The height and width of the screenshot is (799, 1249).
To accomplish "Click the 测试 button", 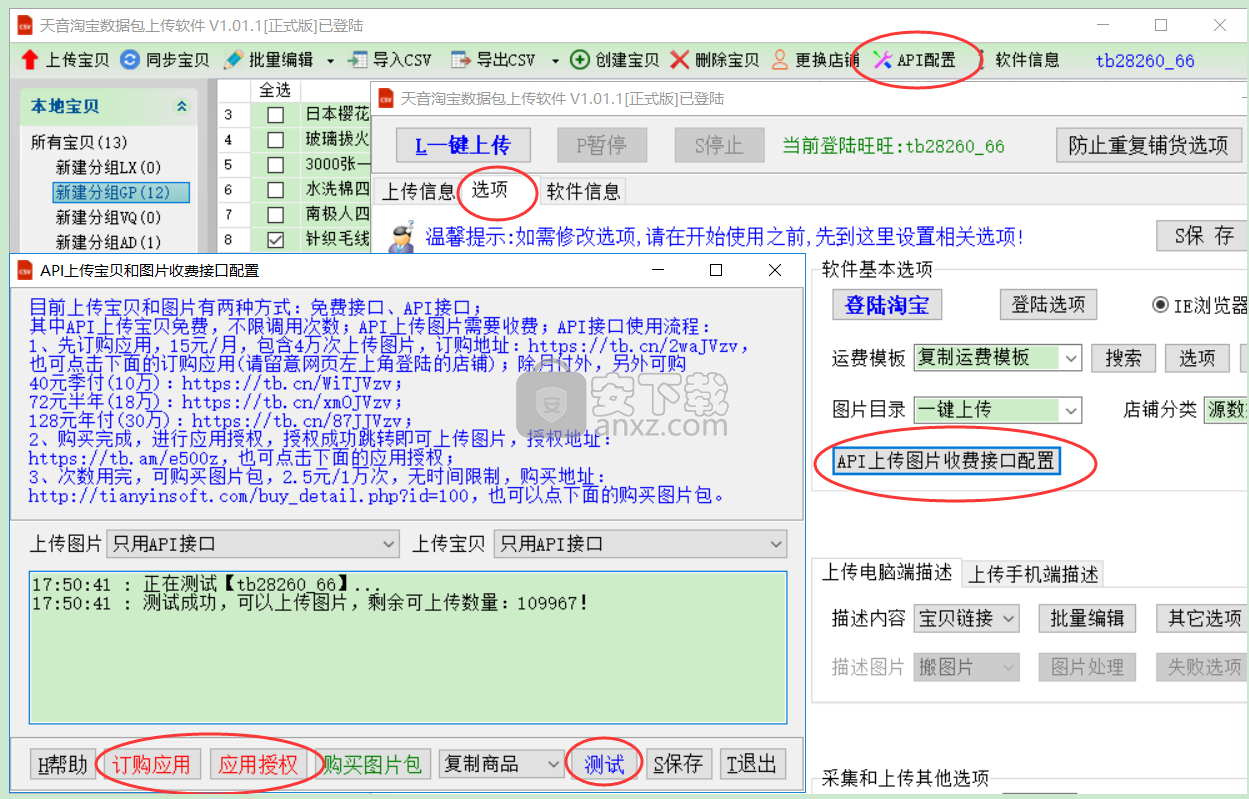I will (x=604, y=765).
